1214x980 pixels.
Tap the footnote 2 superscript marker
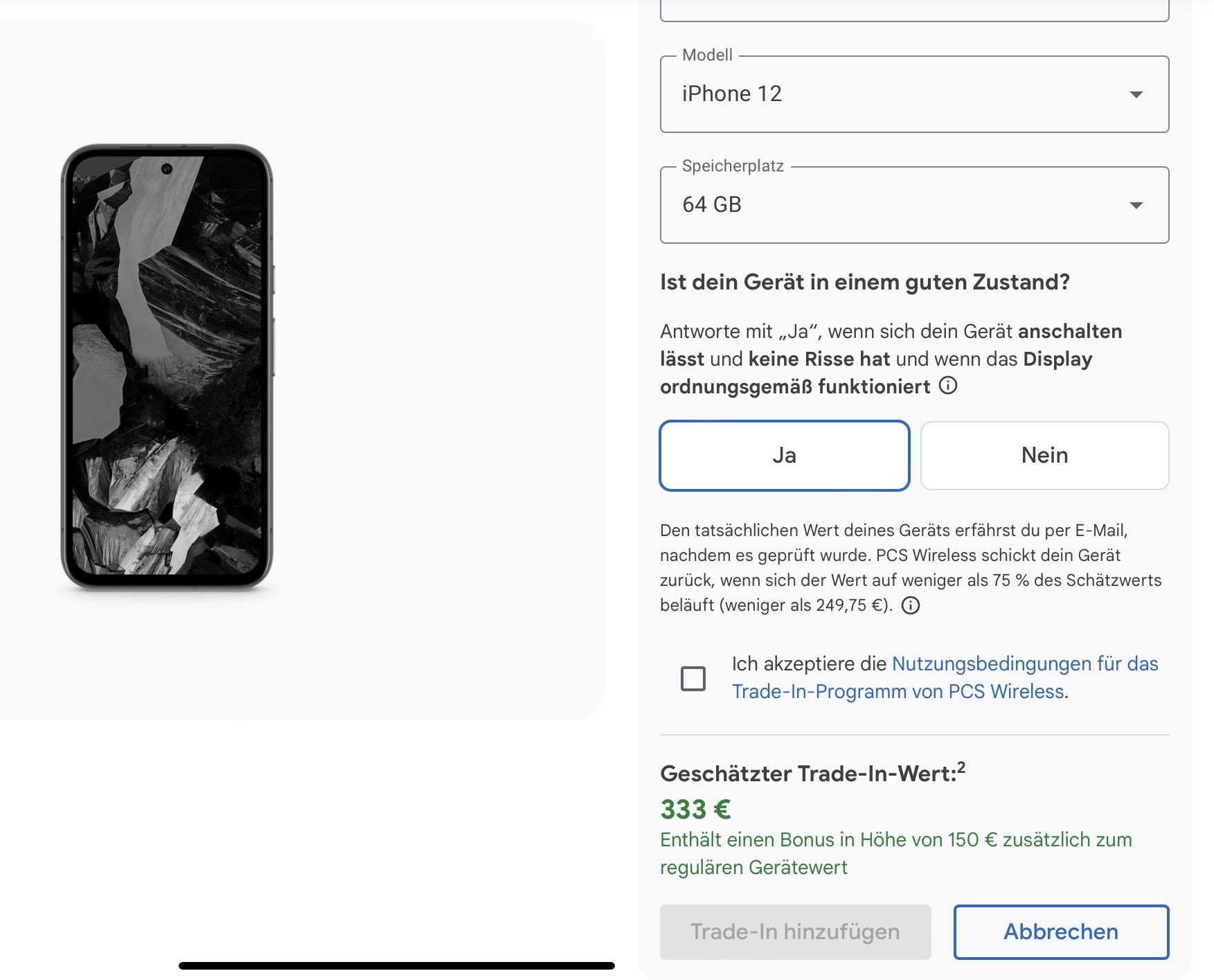(961, 767)
